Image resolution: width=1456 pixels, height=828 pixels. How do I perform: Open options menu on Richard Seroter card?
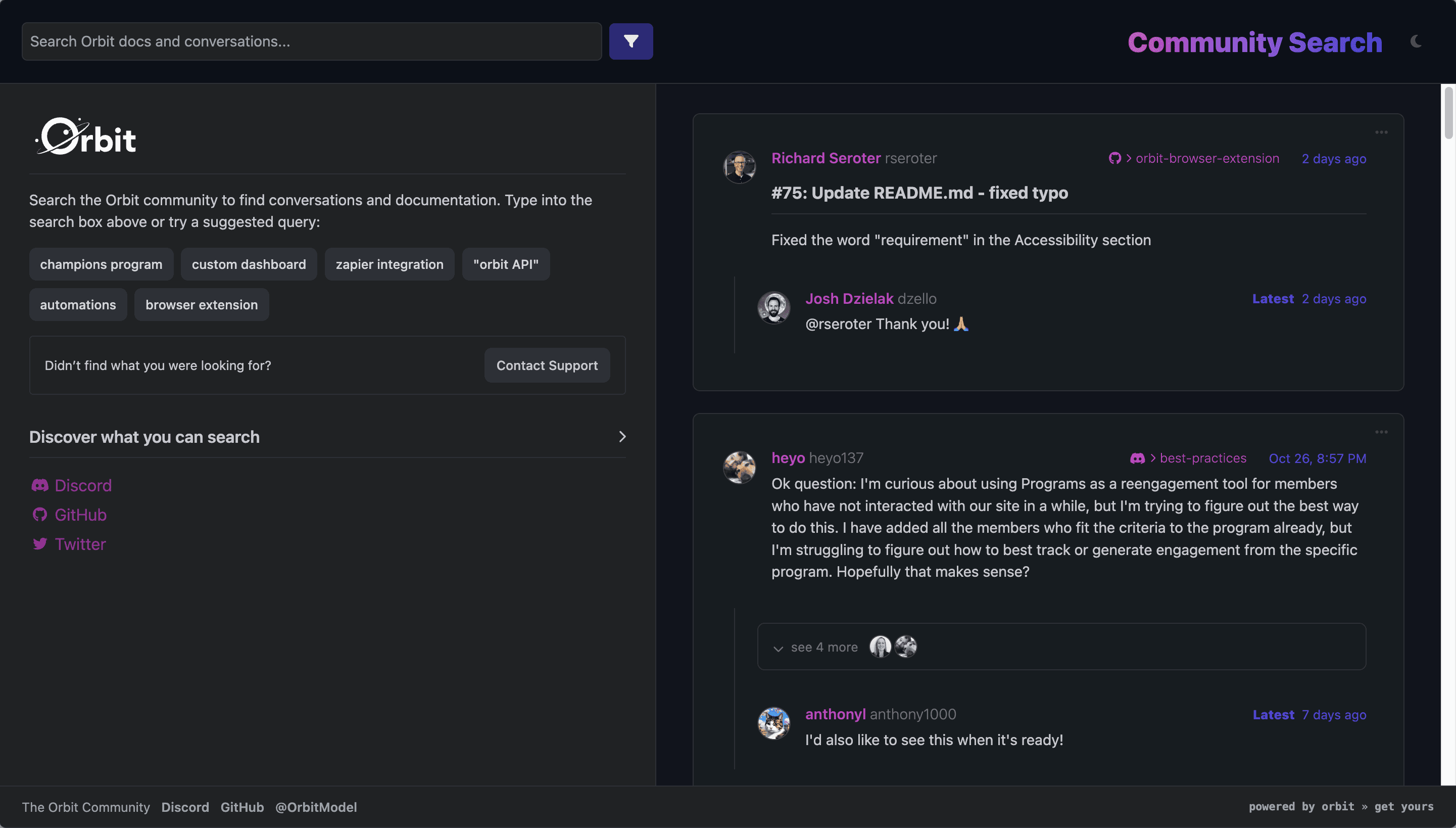[x=1382, y=132]
